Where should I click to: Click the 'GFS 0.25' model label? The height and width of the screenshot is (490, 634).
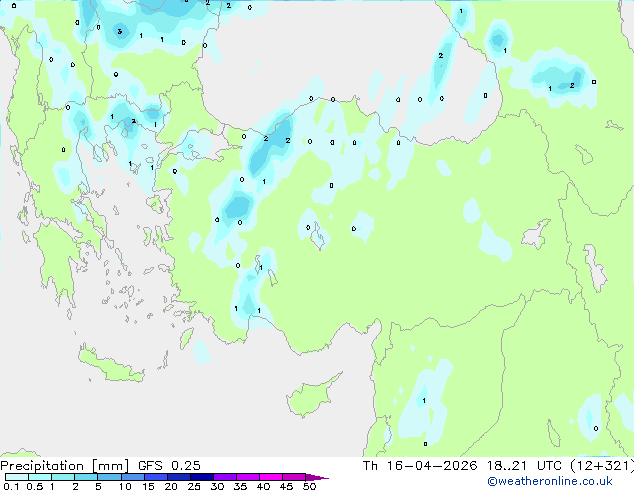[x=169, y=466]
